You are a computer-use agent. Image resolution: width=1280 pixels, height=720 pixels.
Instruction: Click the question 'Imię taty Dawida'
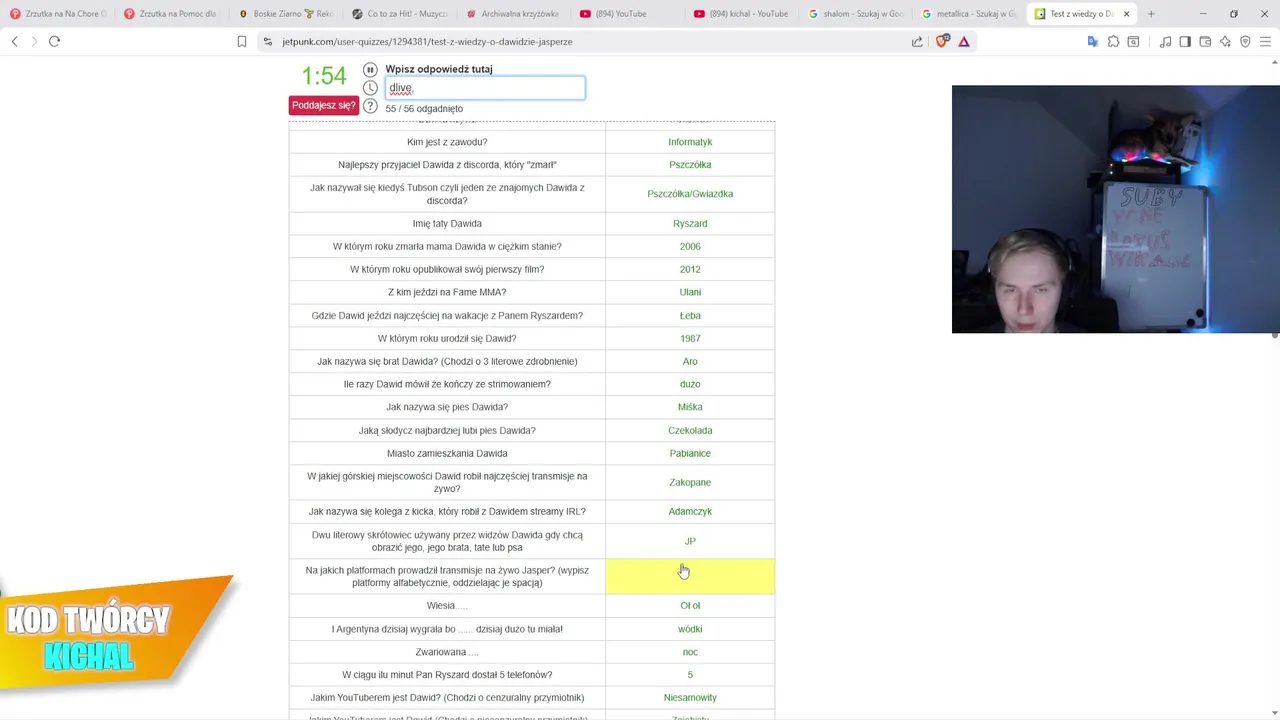point(447,224)
